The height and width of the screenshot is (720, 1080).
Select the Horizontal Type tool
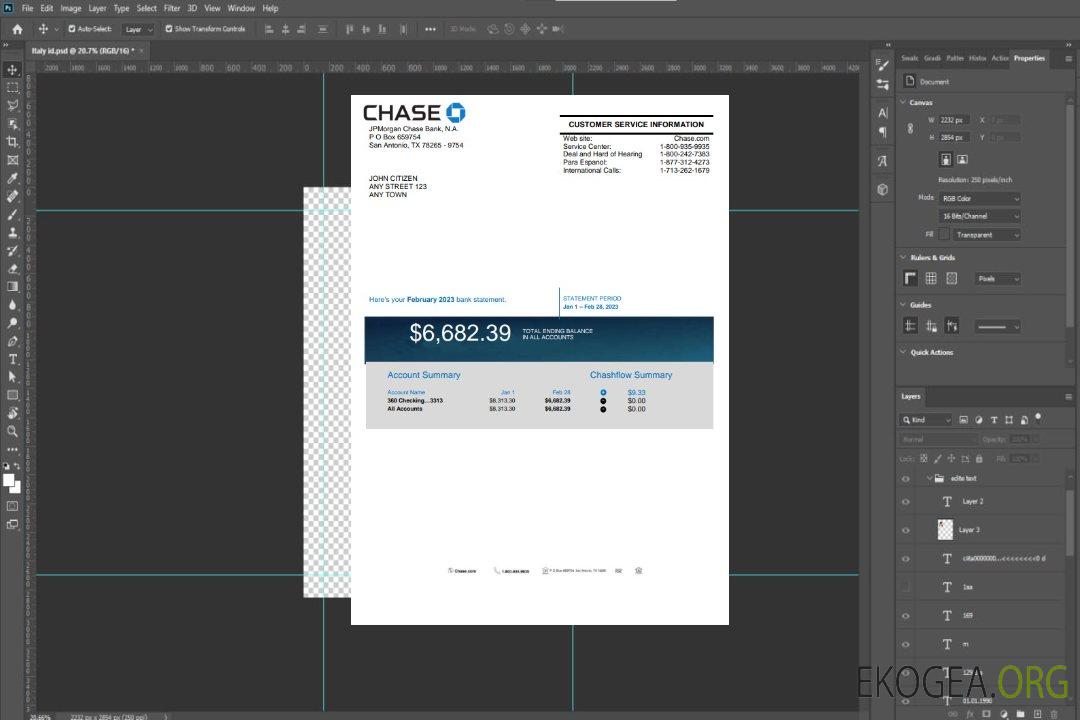pos(12,359)
